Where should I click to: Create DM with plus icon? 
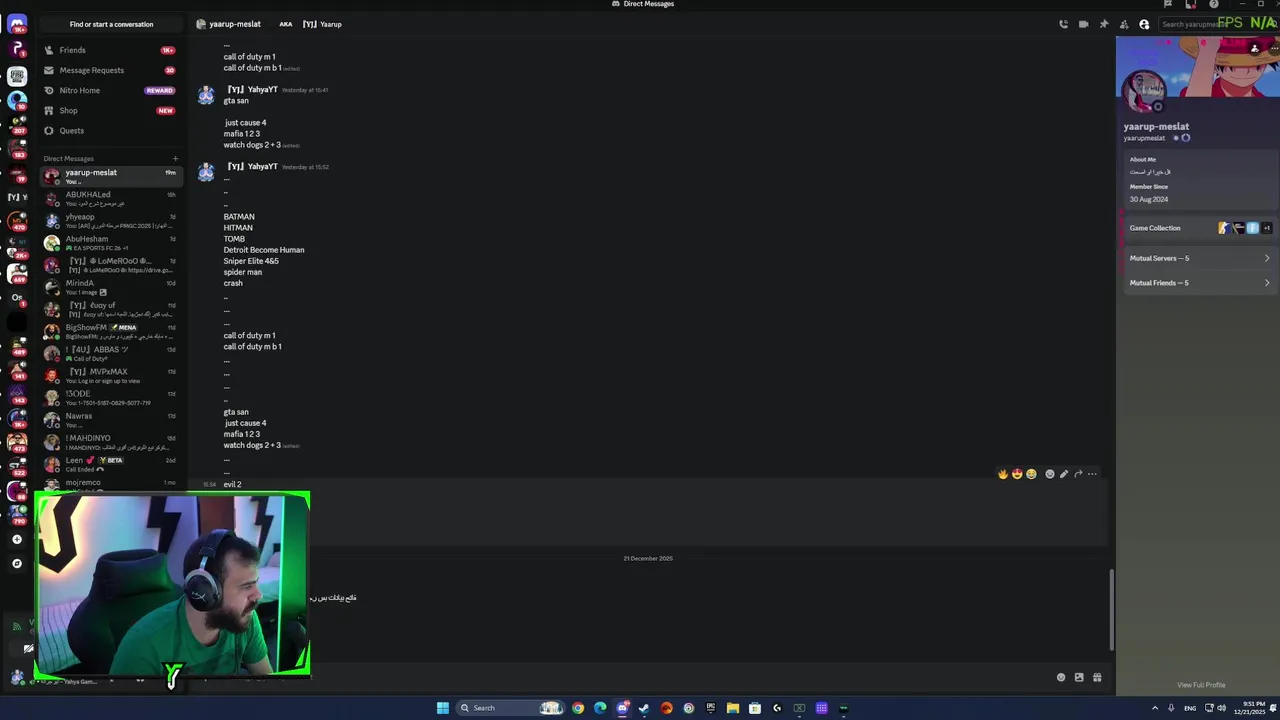point(175,158)
